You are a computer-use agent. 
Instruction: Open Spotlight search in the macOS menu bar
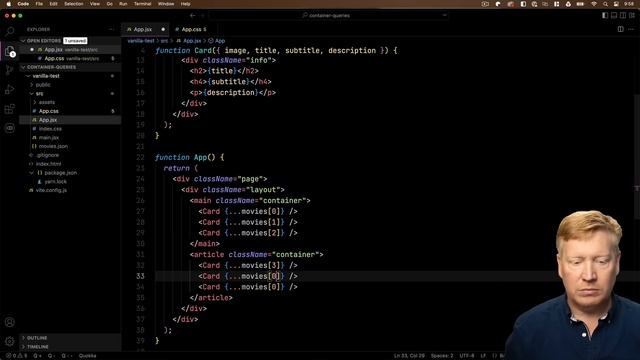[605, 4]
